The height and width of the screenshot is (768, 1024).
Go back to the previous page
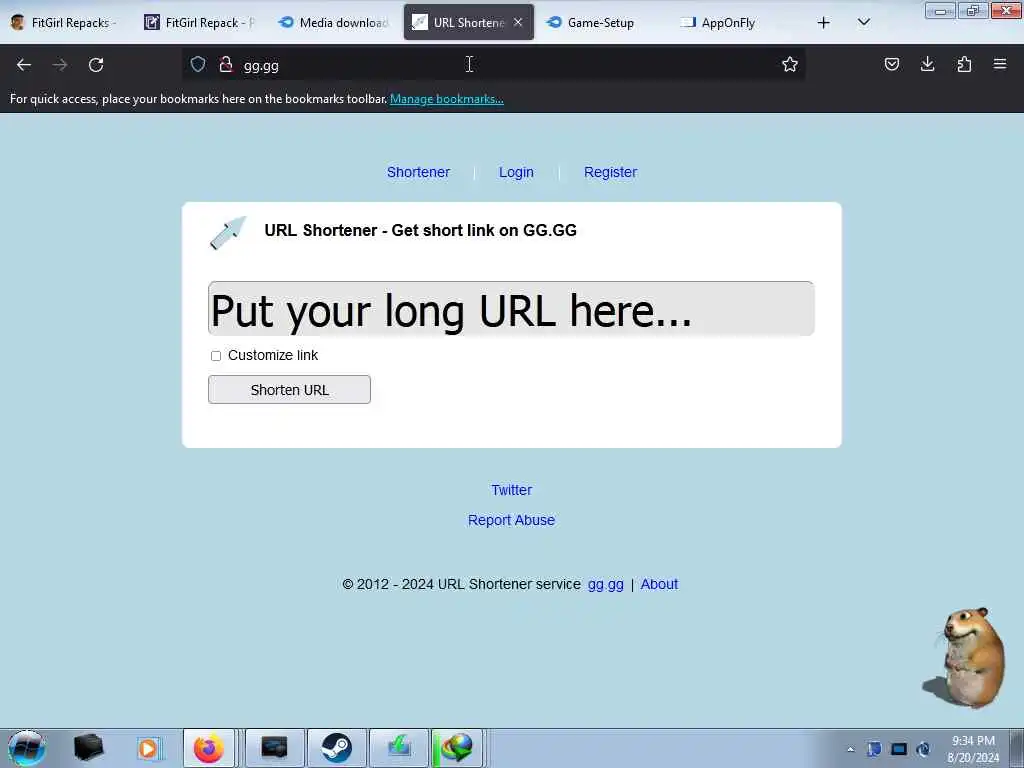pyautogui.click(x=24, y=65)
